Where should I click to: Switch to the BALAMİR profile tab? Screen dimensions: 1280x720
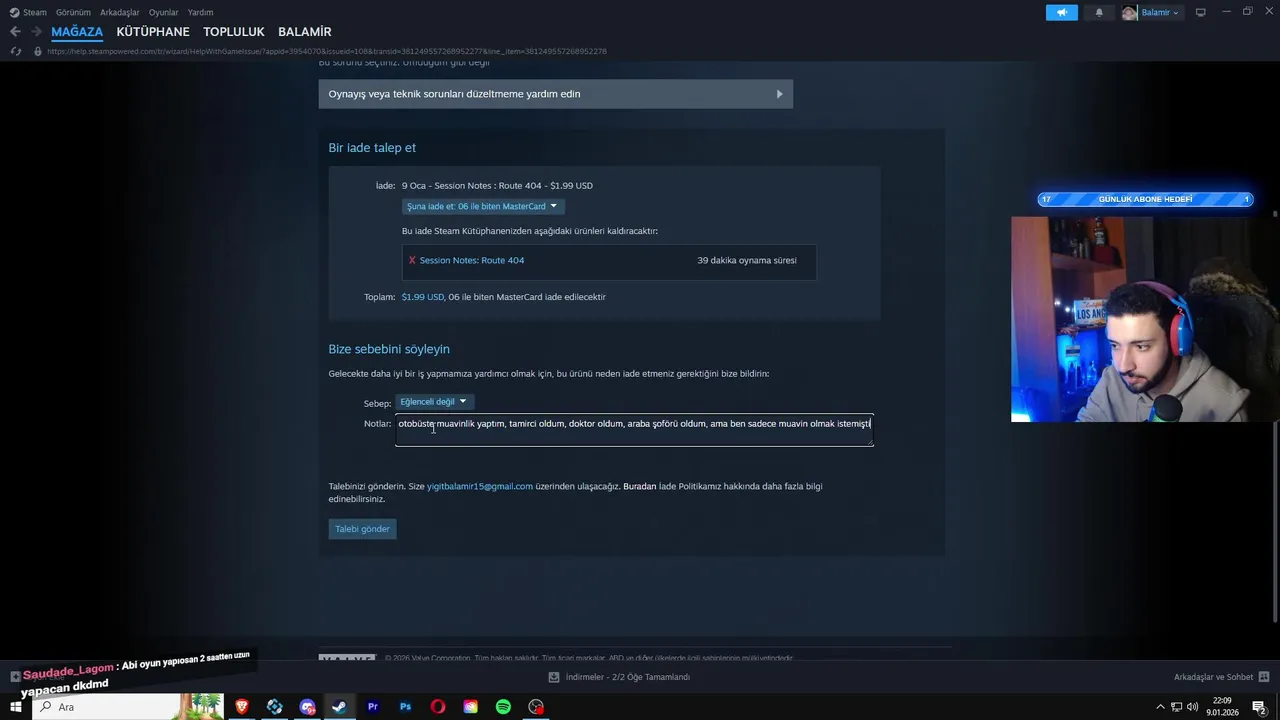(305, 32)
